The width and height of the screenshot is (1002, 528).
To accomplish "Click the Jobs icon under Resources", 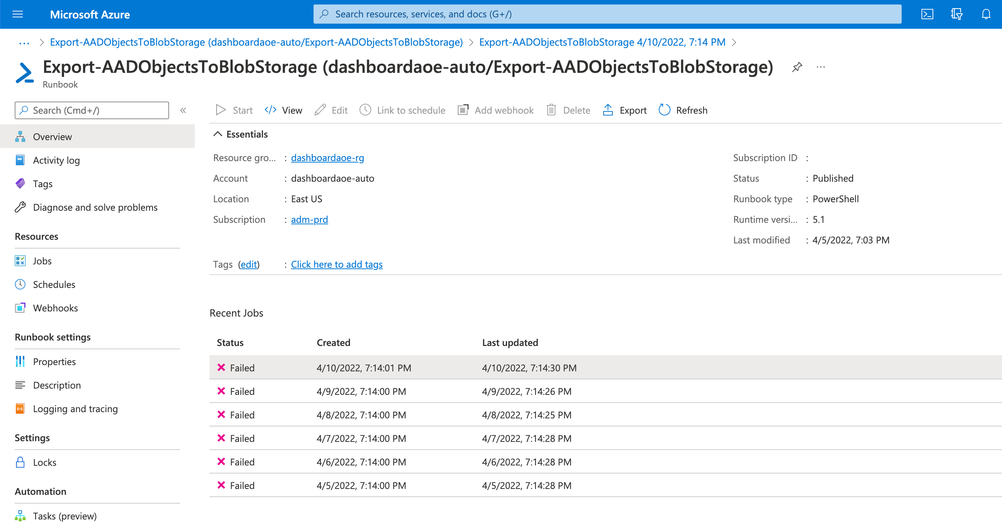I will tap(20, 261).
